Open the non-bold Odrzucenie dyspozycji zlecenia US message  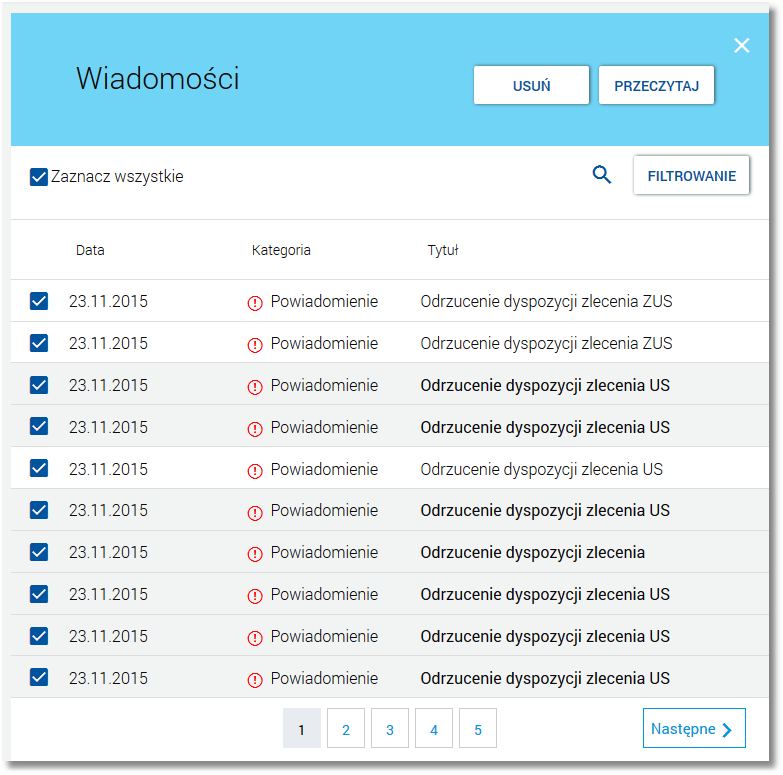[x=541, y=469]
